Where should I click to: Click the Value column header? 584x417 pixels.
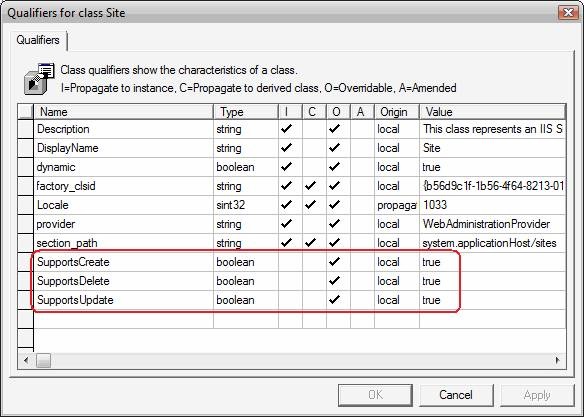point(492,112)
